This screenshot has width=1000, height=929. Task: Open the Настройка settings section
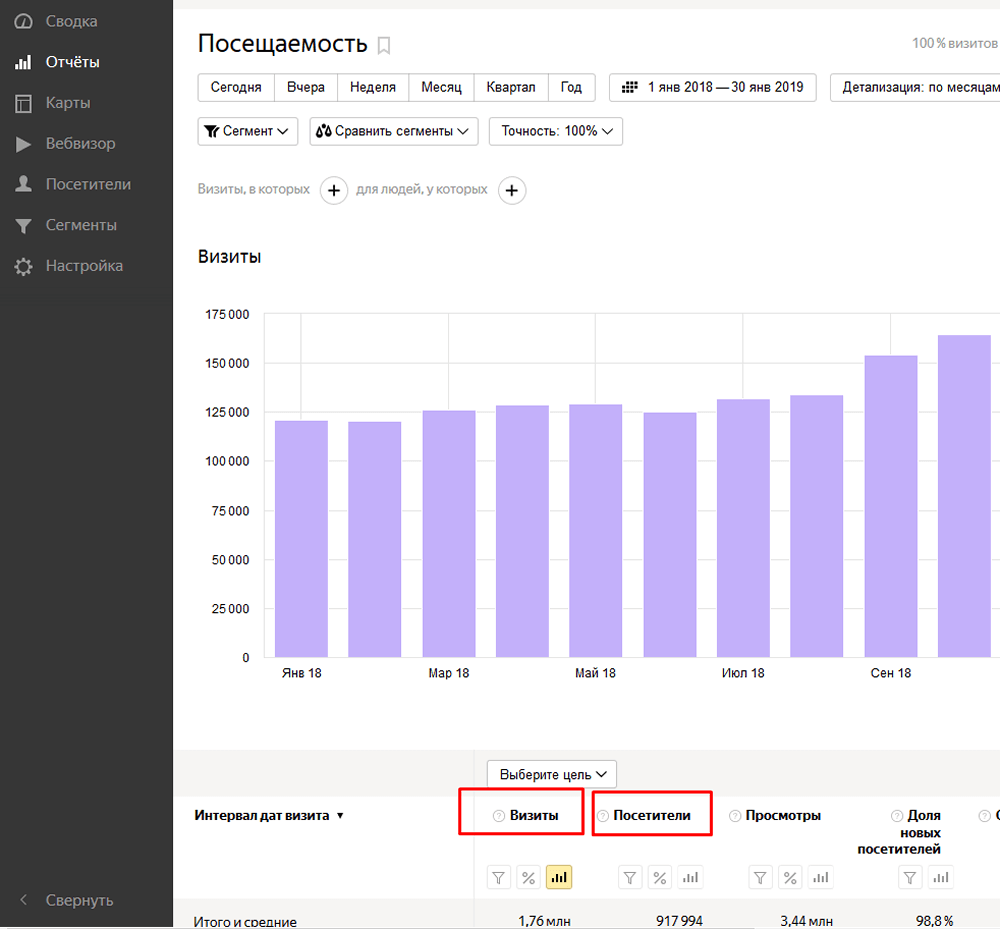click(84, 266)
